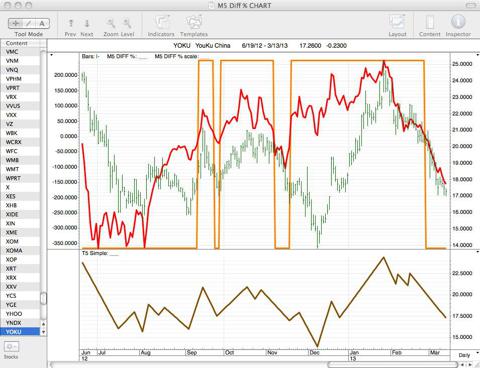Image resolution: width=480 pixels, height=368 pixels.
Task: Toggle the Content sidebar
Action: click(x=430, y=22)
